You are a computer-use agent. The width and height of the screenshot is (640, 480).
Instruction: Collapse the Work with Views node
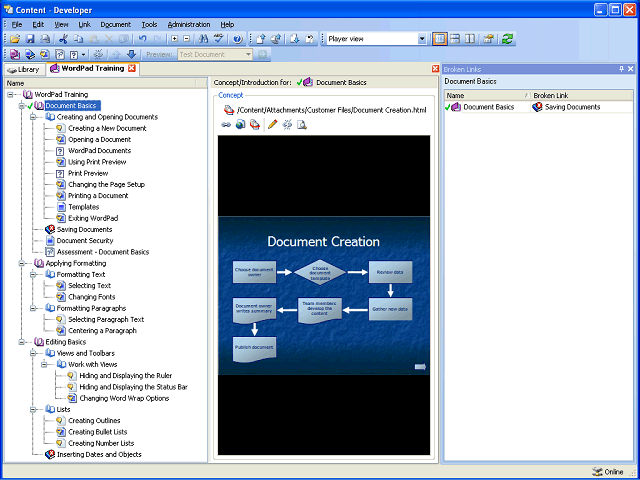pyautogui.click(x=45, y=364)
